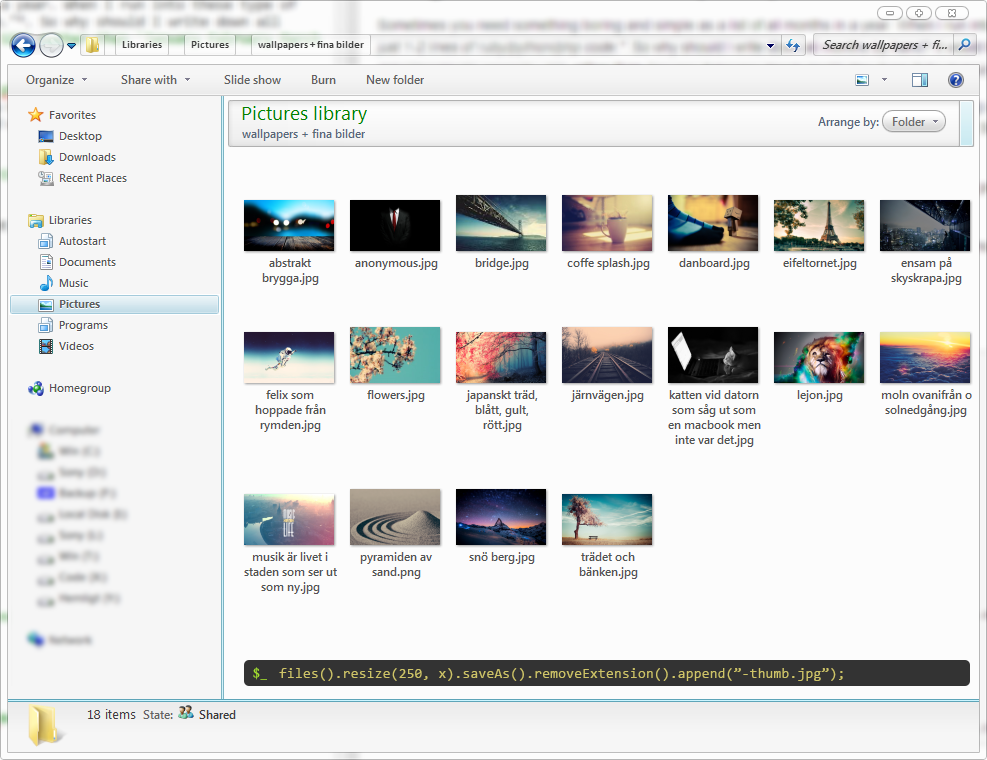Toggle the preview pane
Viewport: 987px width, 760px height.
(x=919, y=80)
